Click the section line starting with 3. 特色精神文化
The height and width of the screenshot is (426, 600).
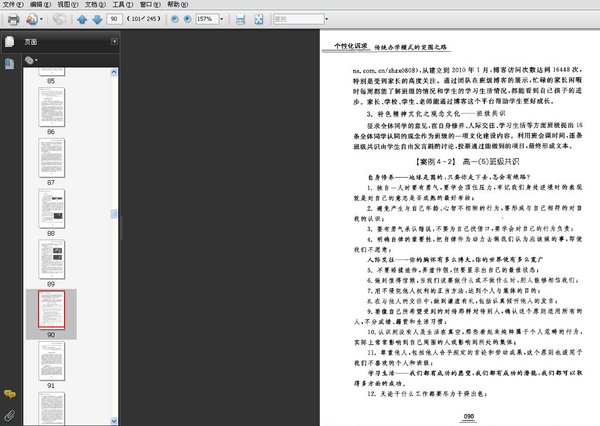pos(436,114)
